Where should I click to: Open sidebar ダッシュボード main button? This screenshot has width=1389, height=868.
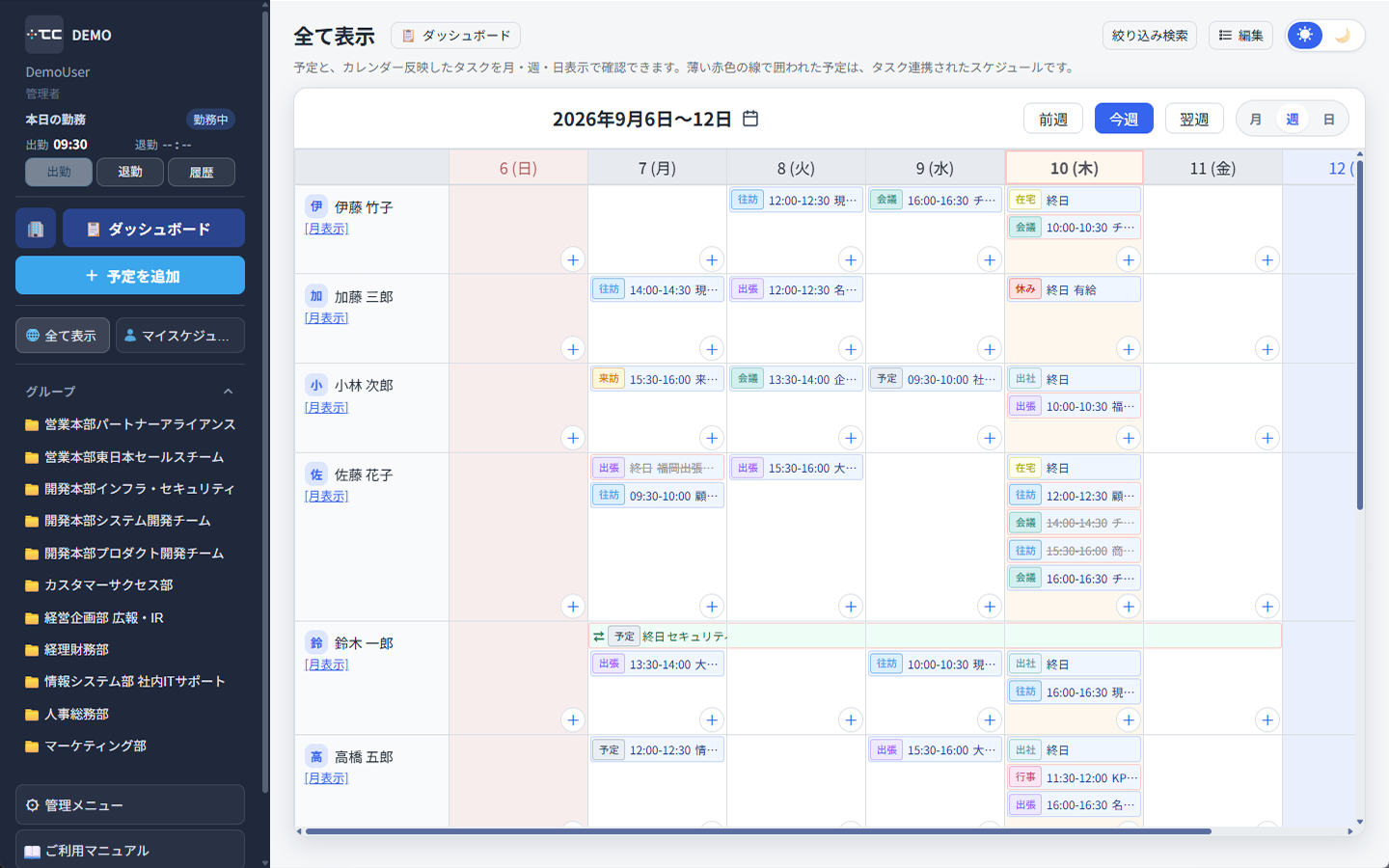click(x=153, y=229)
